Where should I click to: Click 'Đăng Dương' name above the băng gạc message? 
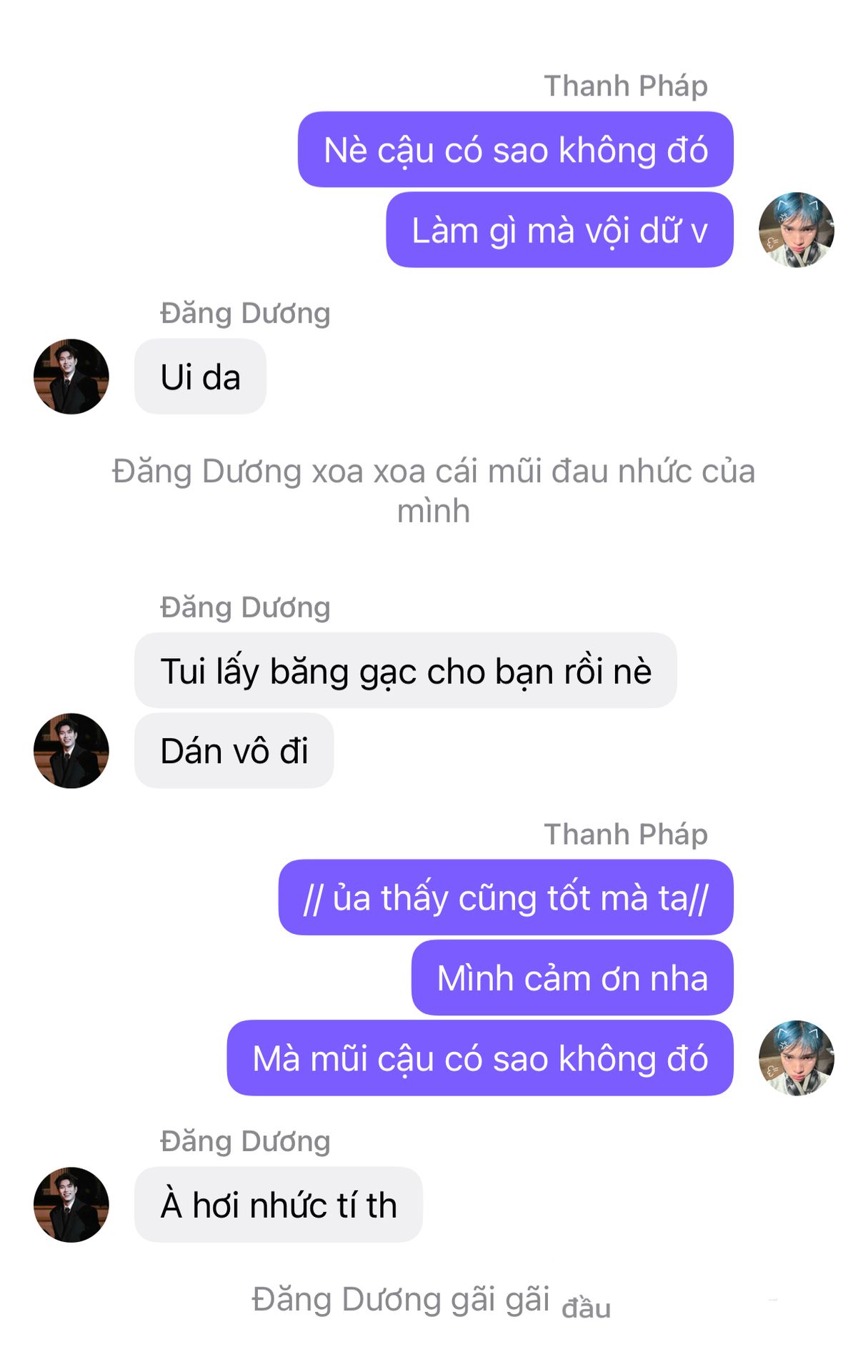point(245,607)
